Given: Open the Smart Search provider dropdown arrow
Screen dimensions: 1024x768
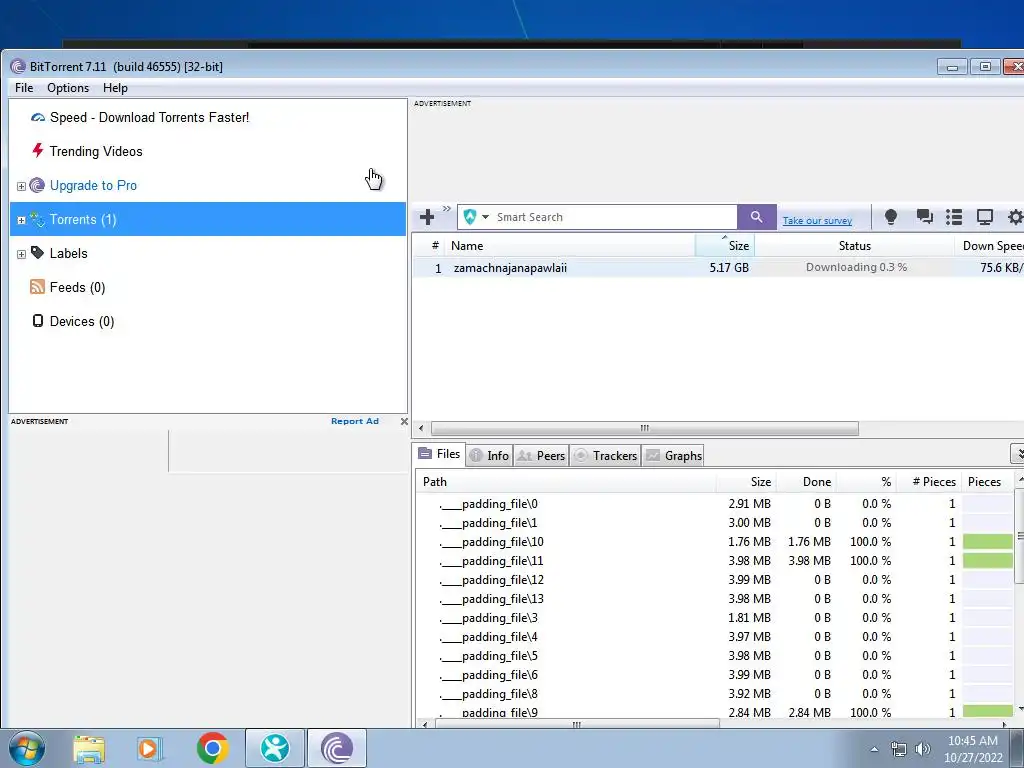Looking at the screenshot, I should [x=485, y=217].
